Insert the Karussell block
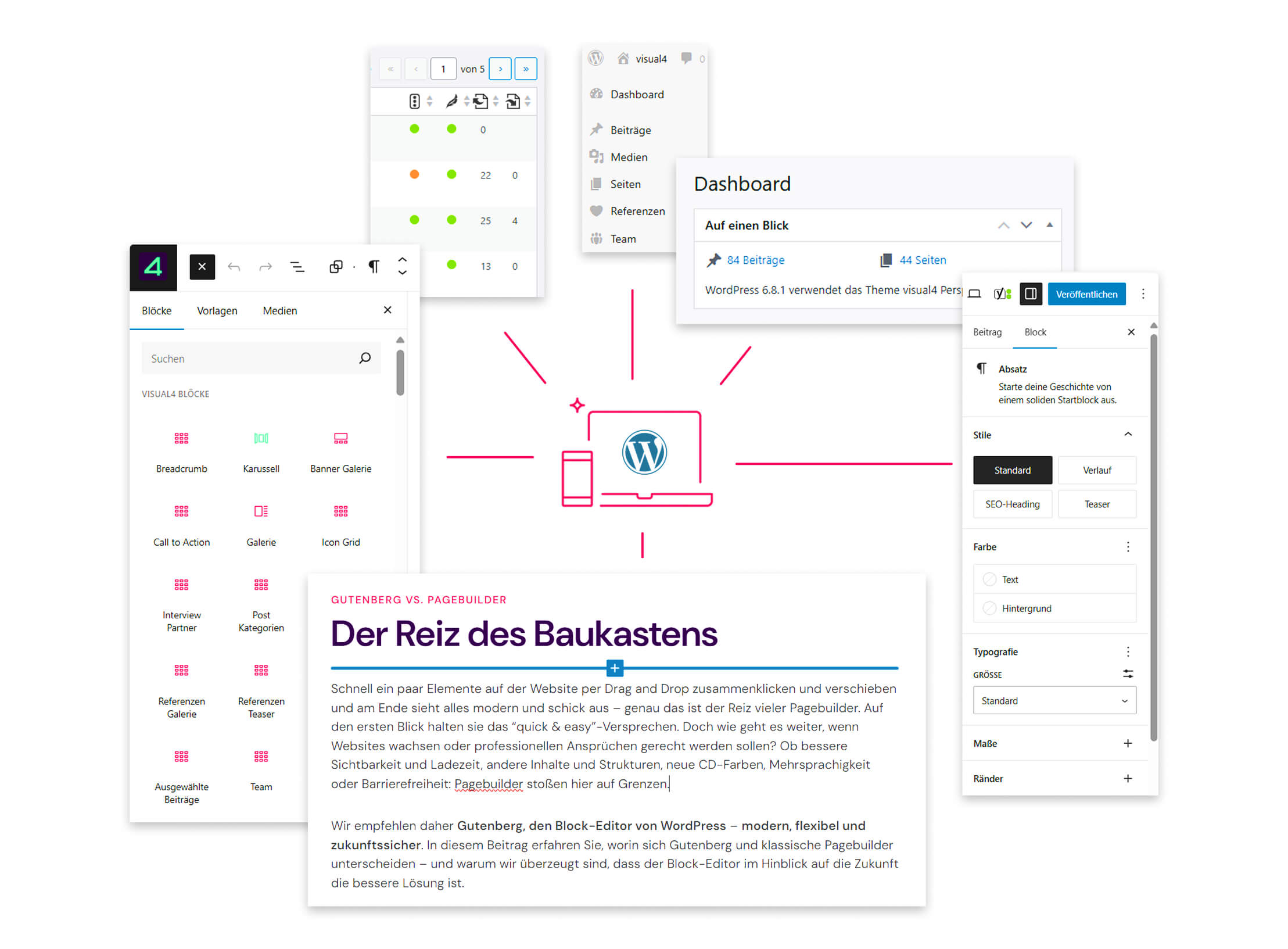 261,453
